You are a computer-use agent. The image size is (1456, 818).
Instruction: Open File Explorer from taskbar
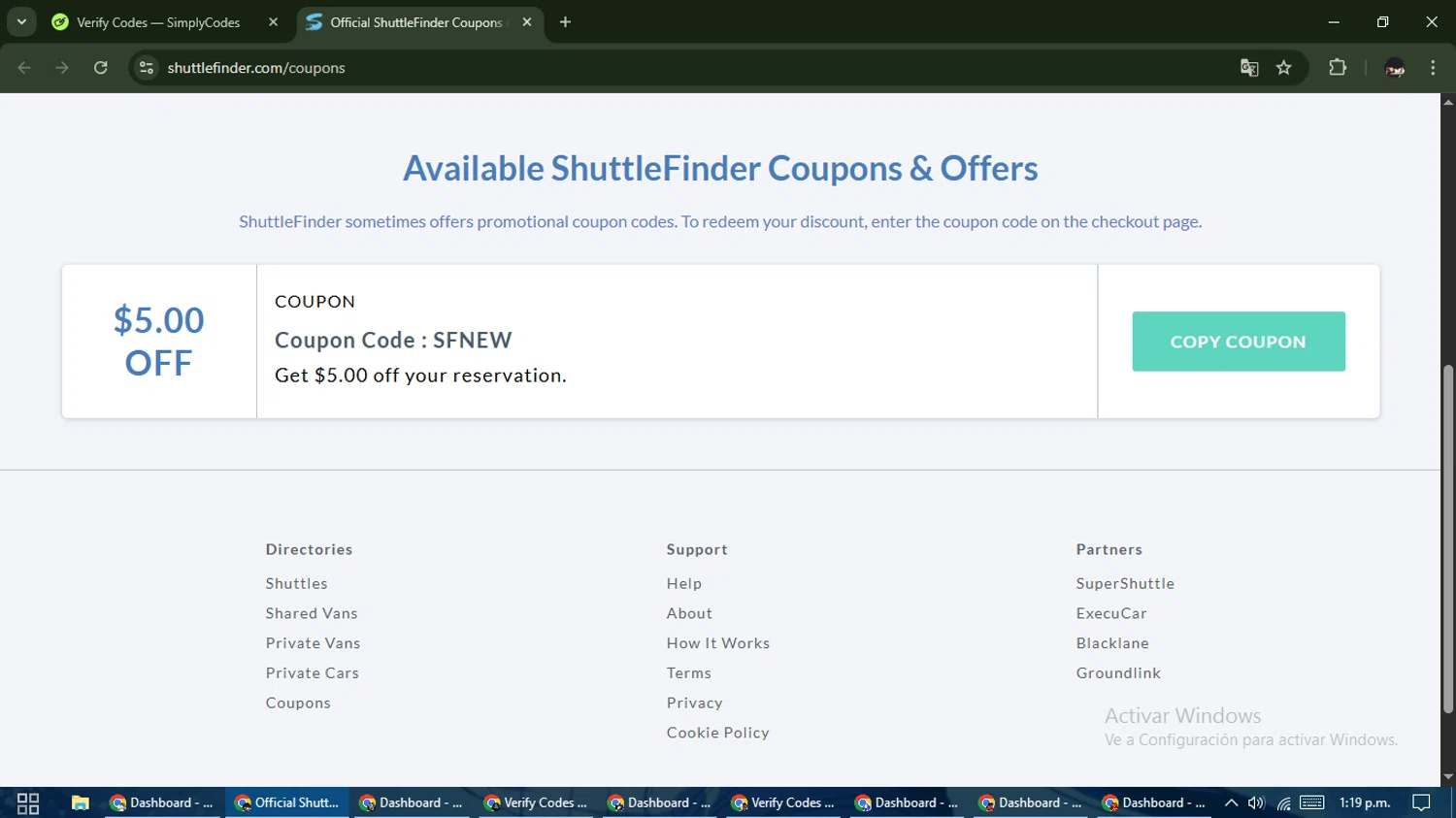click(x=80, y=802)
